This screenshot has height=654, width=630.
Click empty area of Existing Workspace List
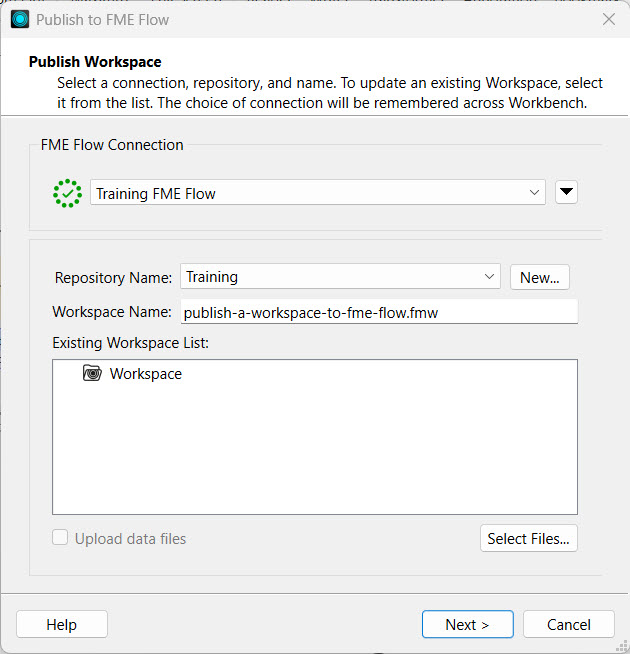(x=314, y=450)
